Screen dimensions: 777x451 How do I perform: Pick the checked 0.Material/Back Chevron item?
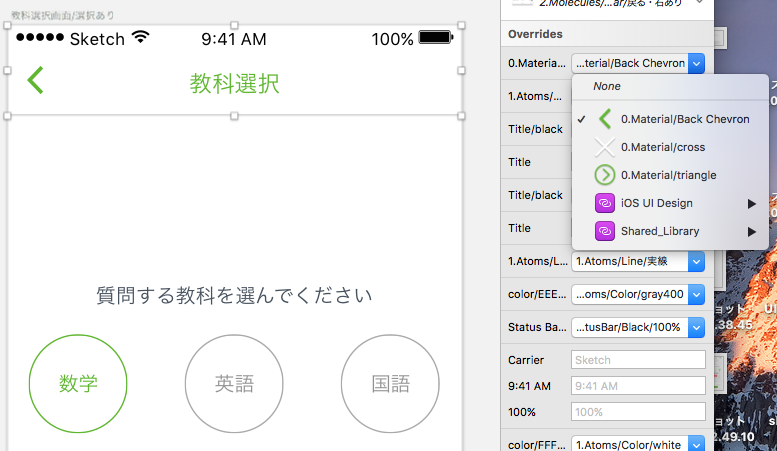point(684,119)
